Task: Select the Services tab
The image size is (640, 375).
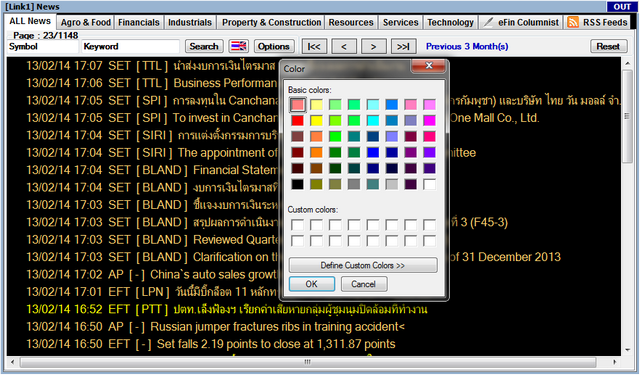Action: click(400, 22)
